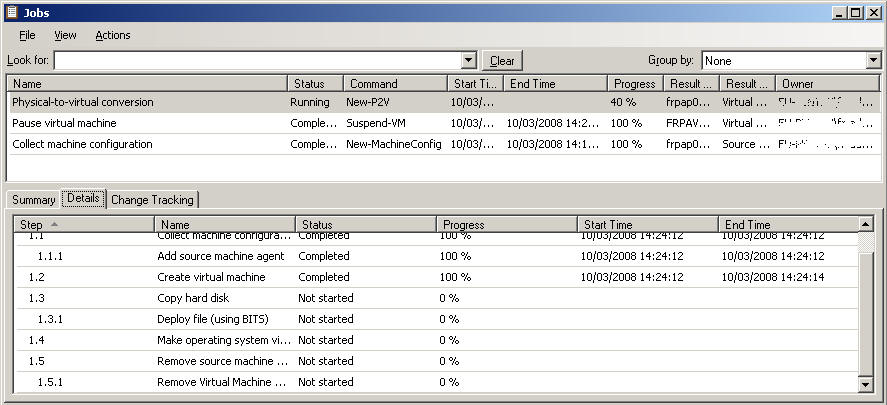Switch to the Summary tab
The width and height of the screenshot is (887, 405).
(x=33, y=200)
